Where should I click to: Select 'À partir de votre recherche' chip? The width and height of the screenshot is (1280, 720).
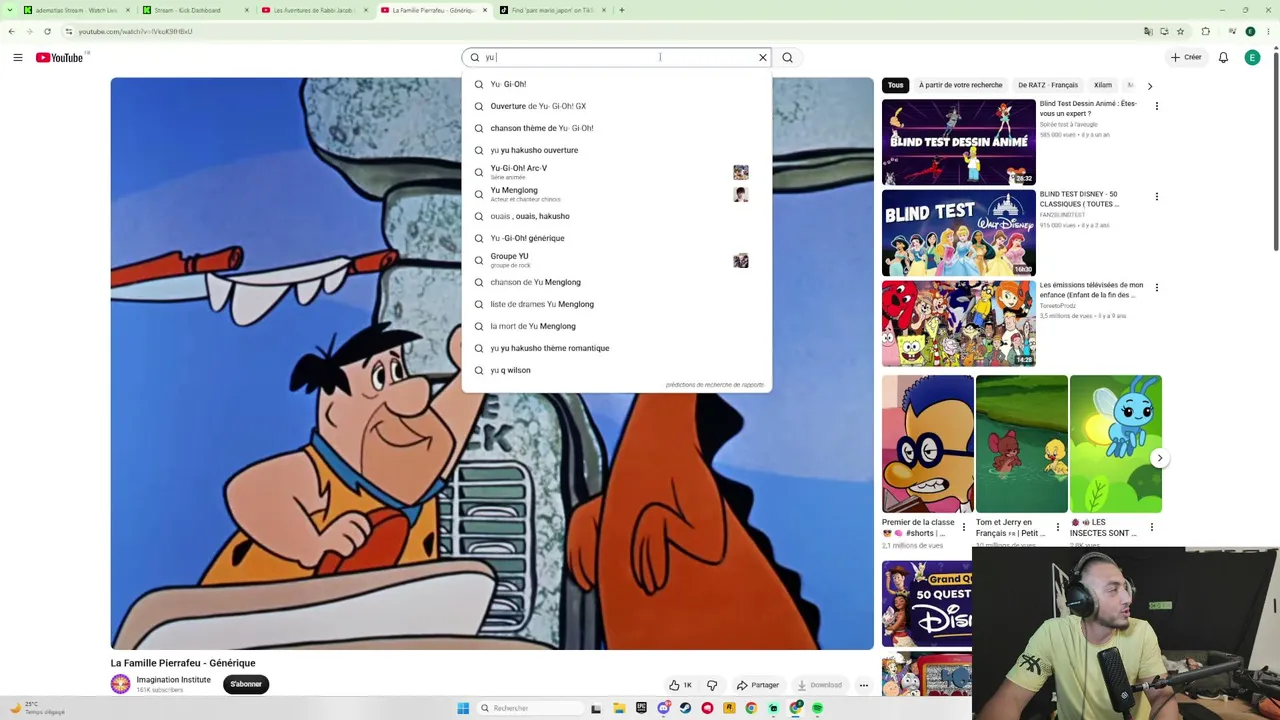point(960,86)
